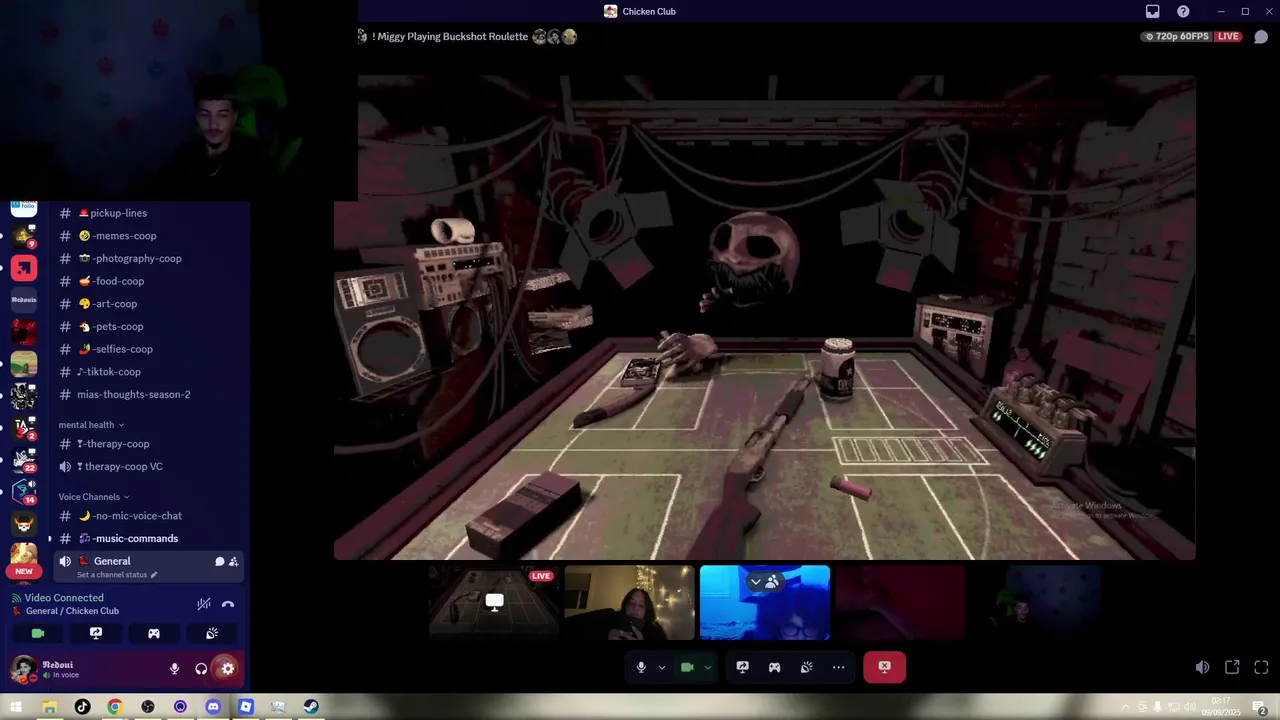This screenshot has width=1280, height=720.
Task: Open chat for General voice channel
Action: tap(219, 562)
